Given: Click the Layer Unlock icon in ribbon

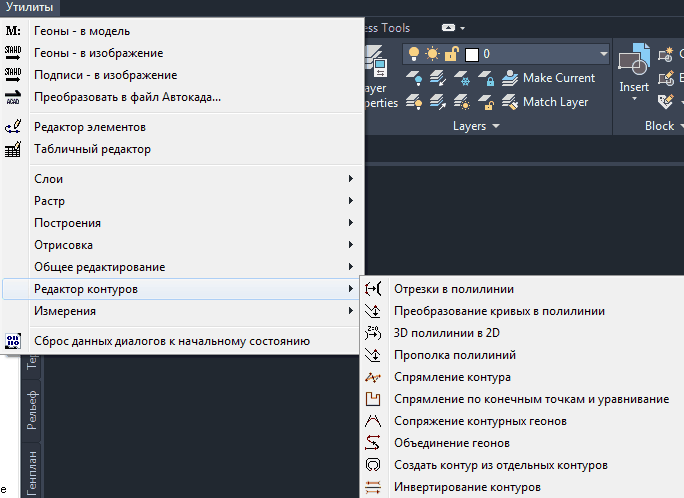Looking at the screenshot, I should point(486,102).
